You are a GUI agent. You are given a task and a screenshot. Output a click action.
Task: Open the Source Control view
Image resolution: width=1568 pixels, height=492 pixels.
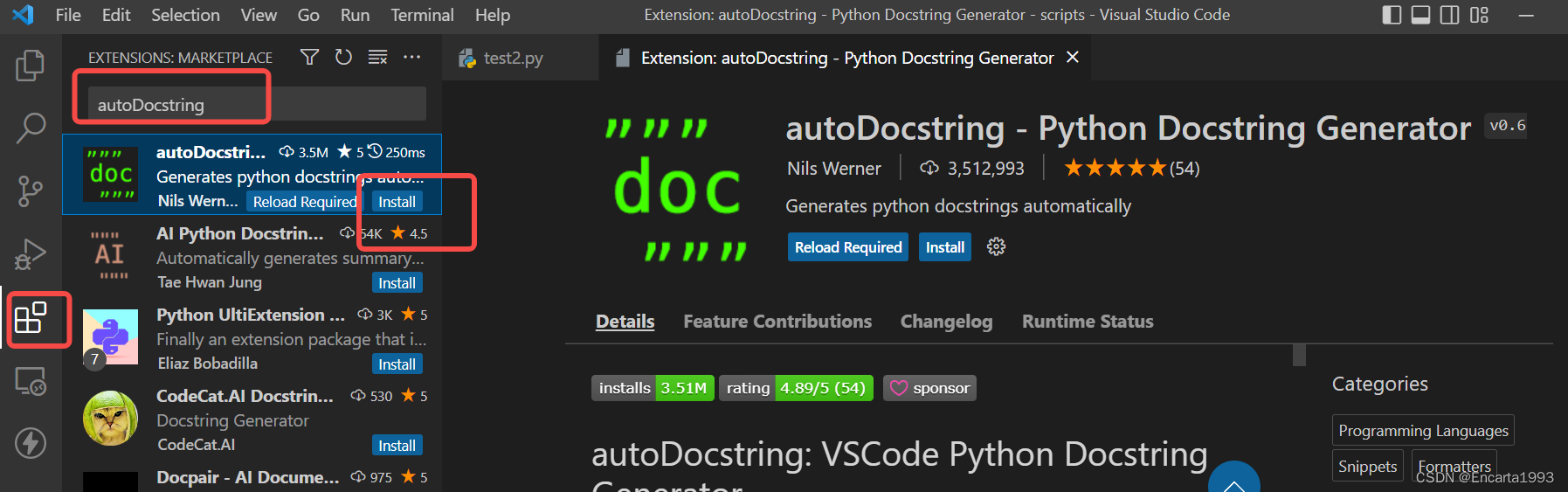click(x=31, y=191)
